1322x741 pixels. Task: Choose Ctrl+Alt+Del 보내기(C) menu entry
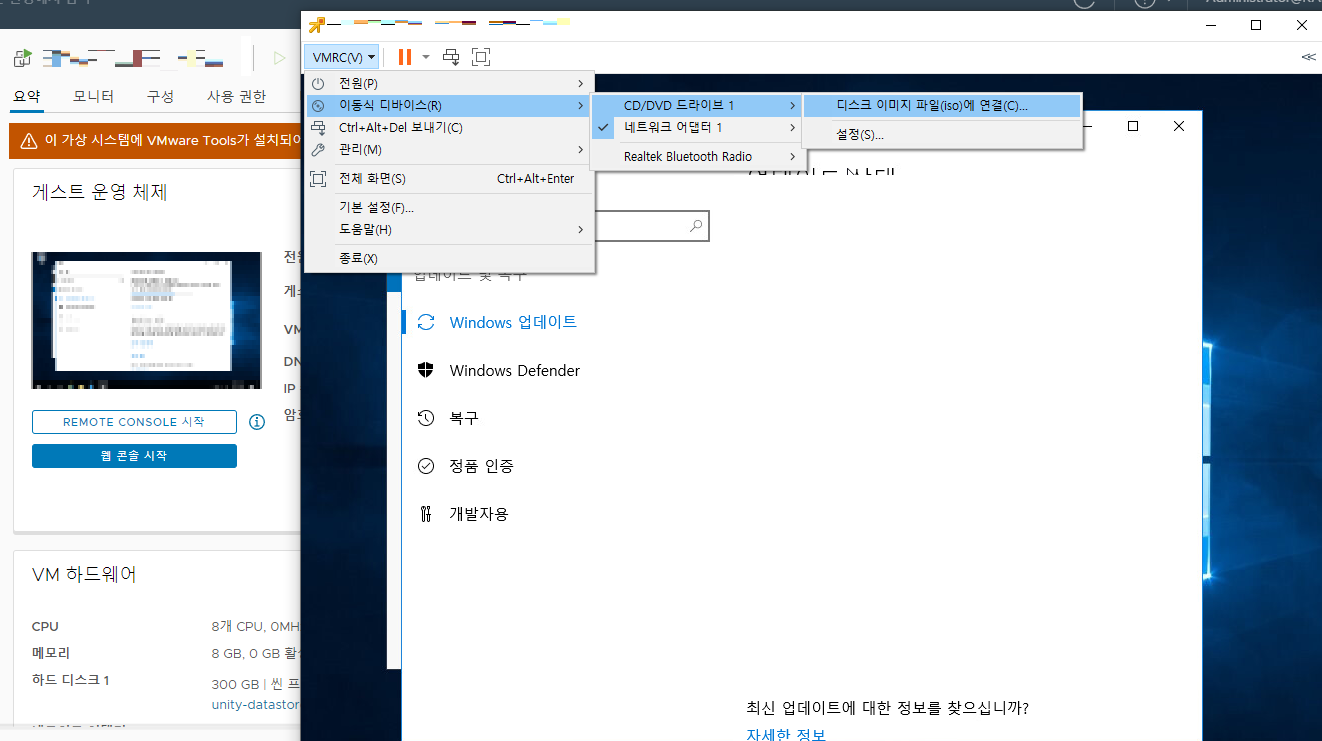click(x=449, y=127)
